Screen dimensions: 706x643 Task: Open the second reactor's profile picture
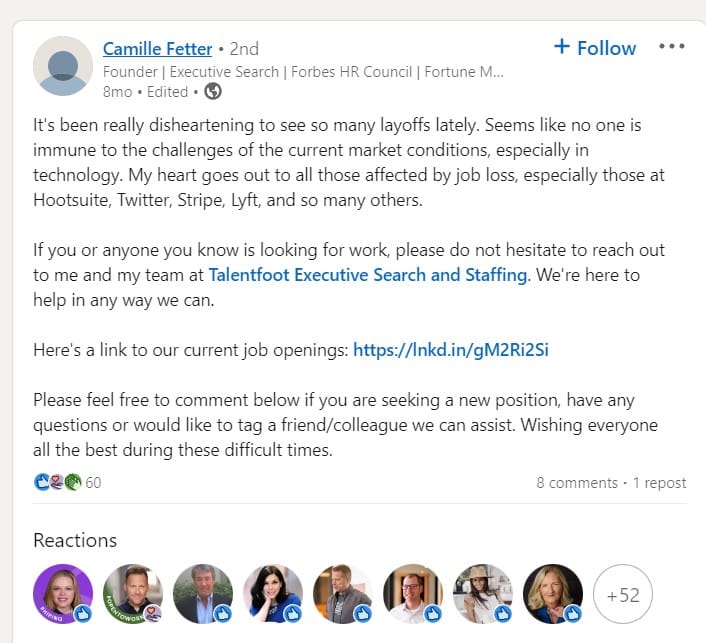click(133, 594)
